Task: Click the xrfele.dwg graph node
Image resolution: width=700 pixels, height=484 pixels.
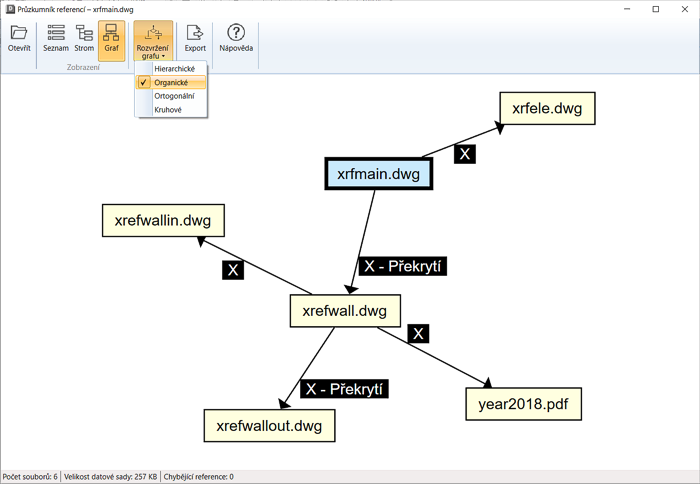Action: 547,107
